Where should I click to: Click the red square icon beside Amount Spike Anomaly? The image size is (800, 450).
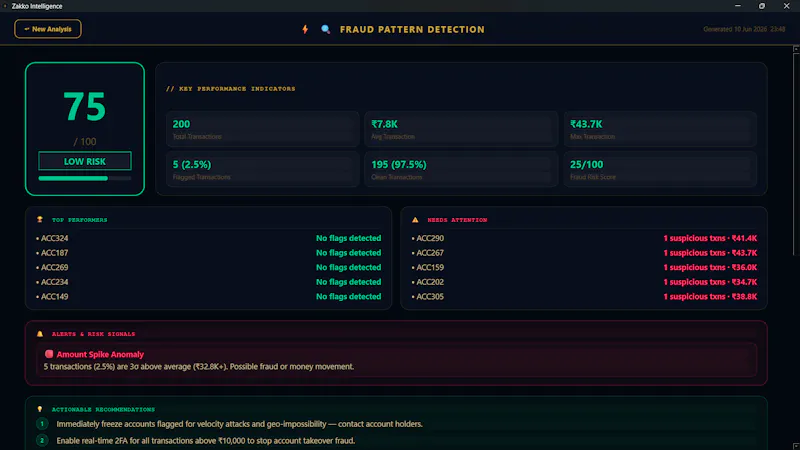[x=49, y=354]
